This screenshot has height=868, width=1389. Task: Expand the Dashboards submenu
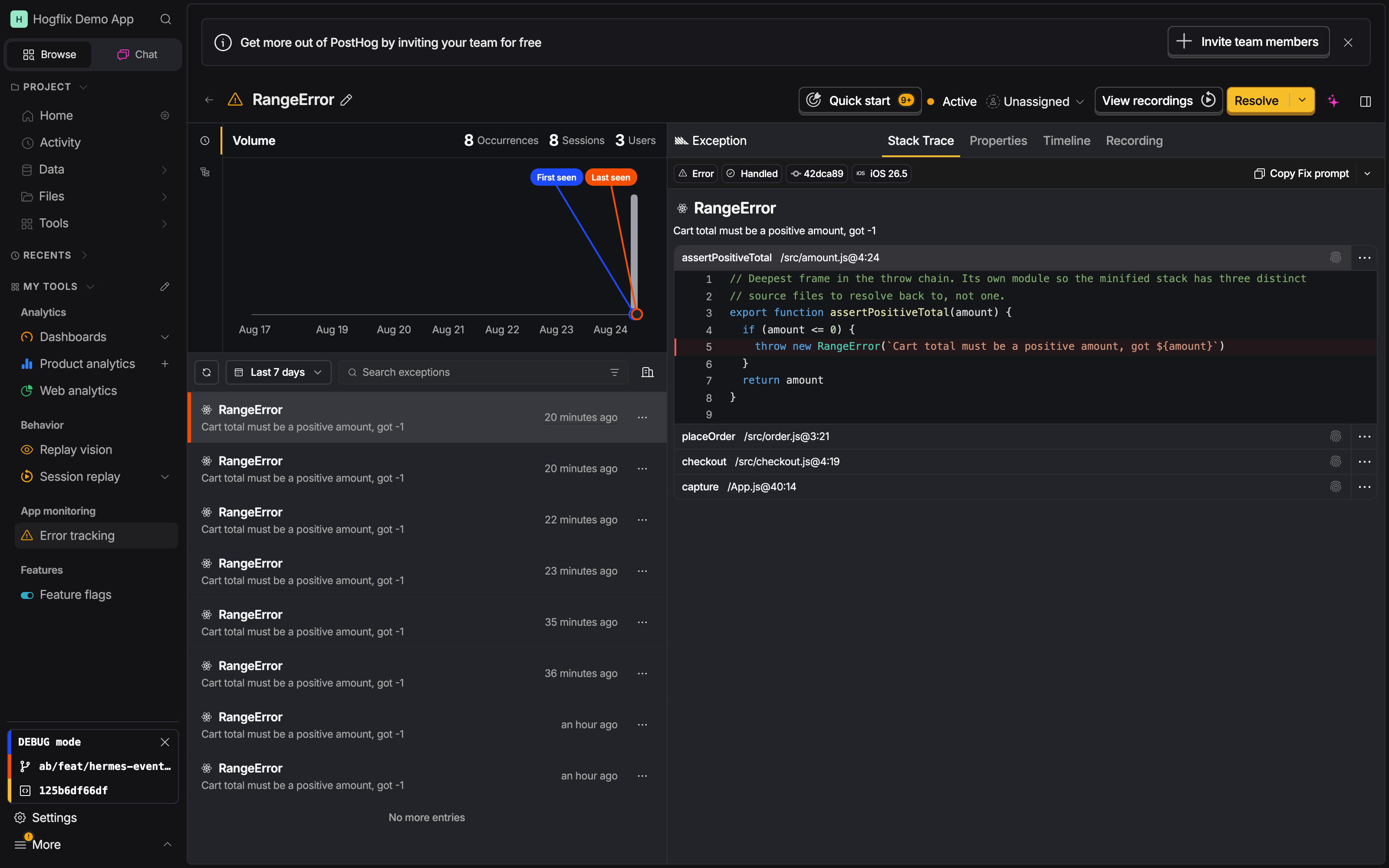pos(165,337)
